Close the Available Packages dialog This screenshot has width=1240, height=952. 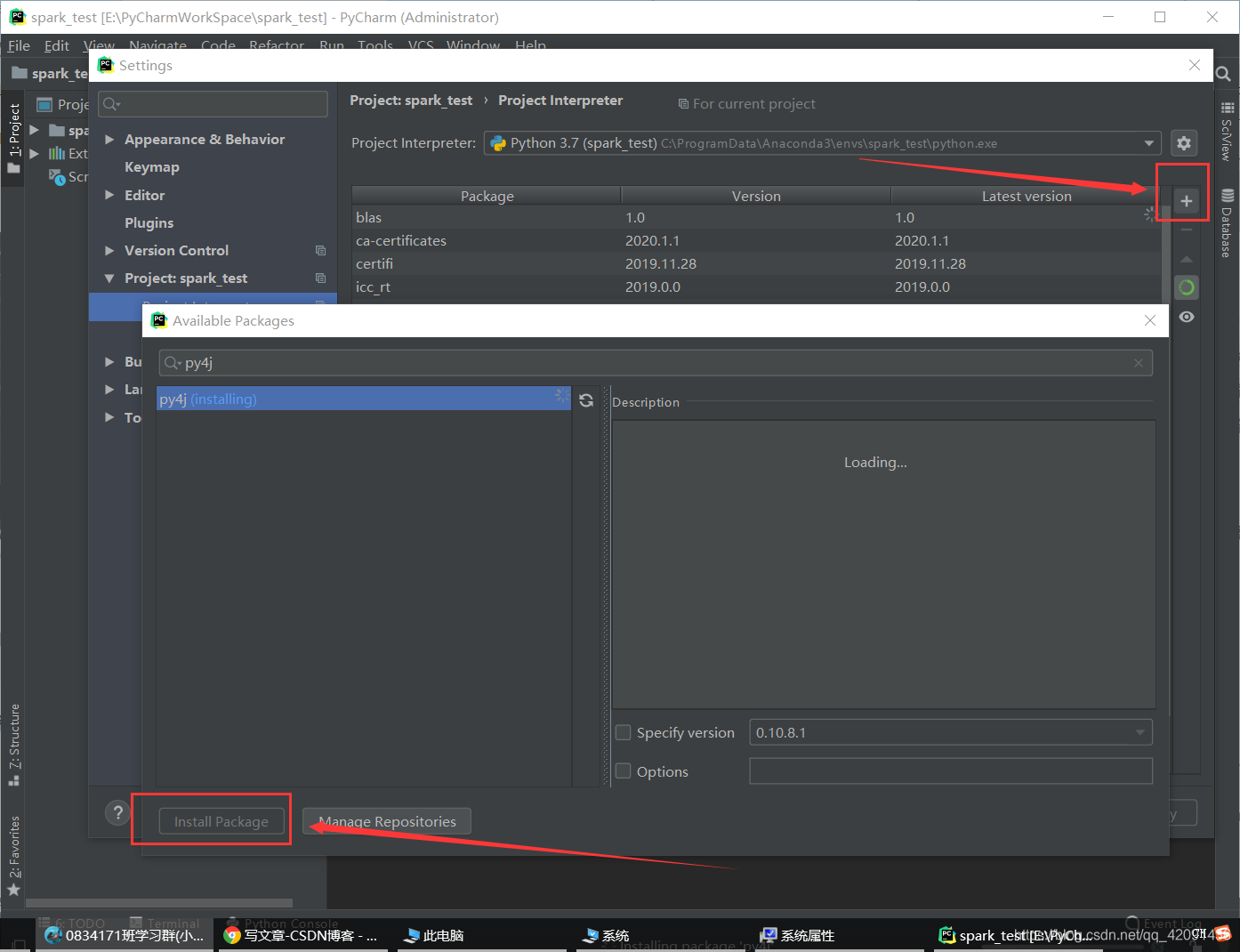pos(1150,320)
